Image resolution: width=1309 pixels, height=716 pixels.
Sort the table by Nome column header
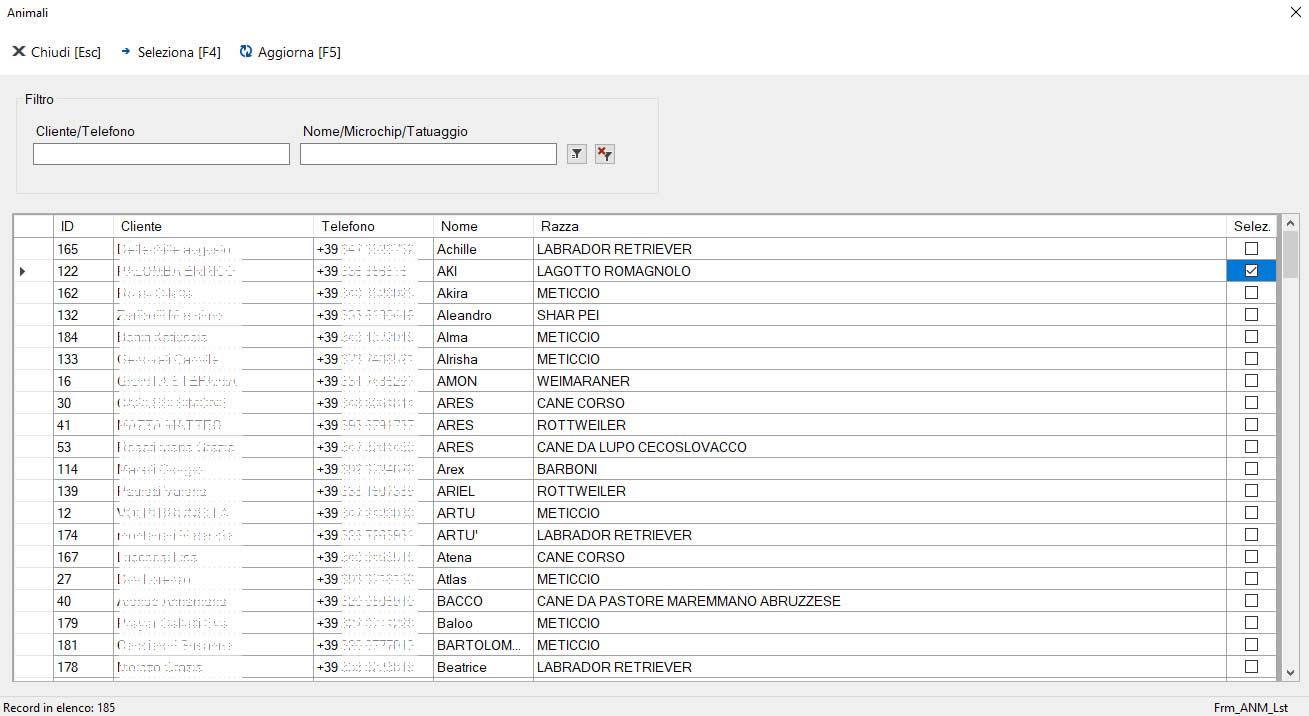pyautogui.click(x=483, y=226)
